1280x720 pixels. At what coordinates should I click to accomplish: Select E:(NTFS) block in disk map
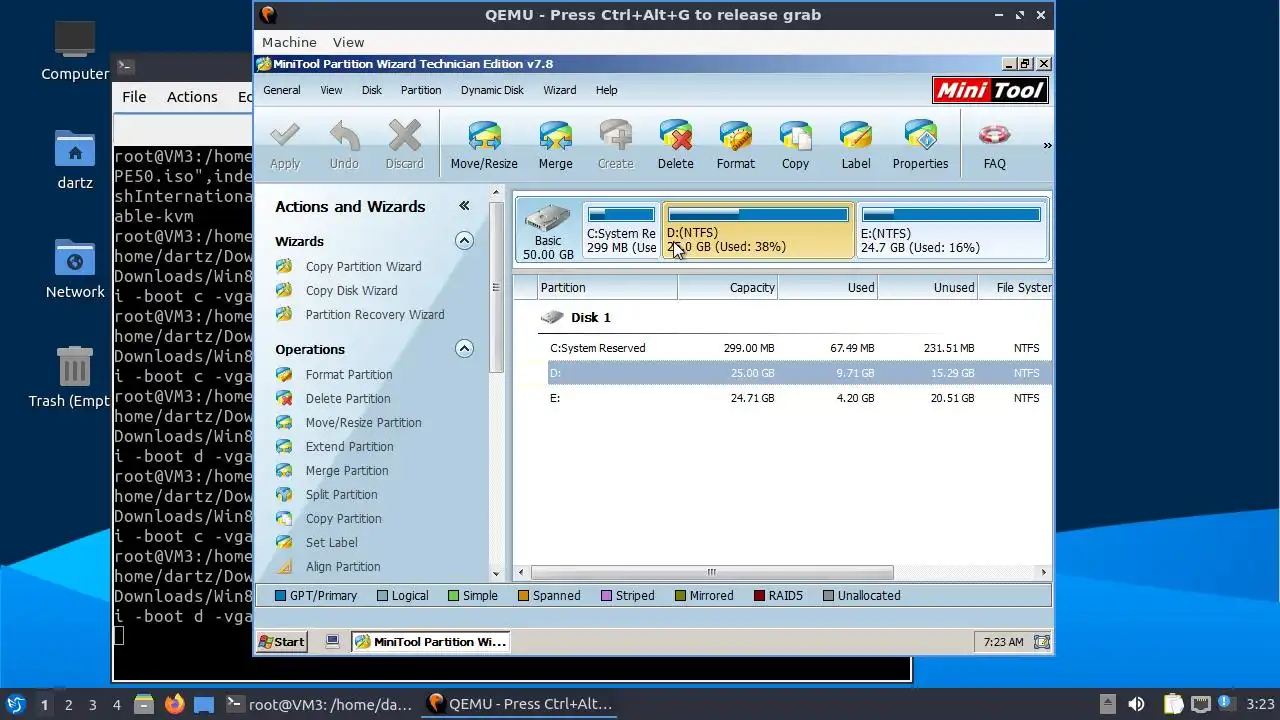[951, 230]
